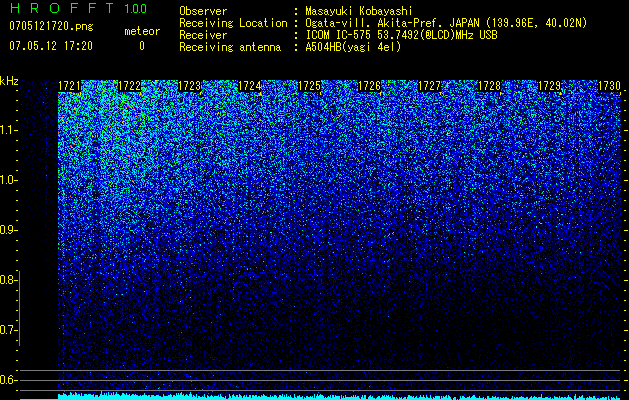629x400 pixels.
Task: Click the Receiving Location label
Action: [x=233, y=23]
